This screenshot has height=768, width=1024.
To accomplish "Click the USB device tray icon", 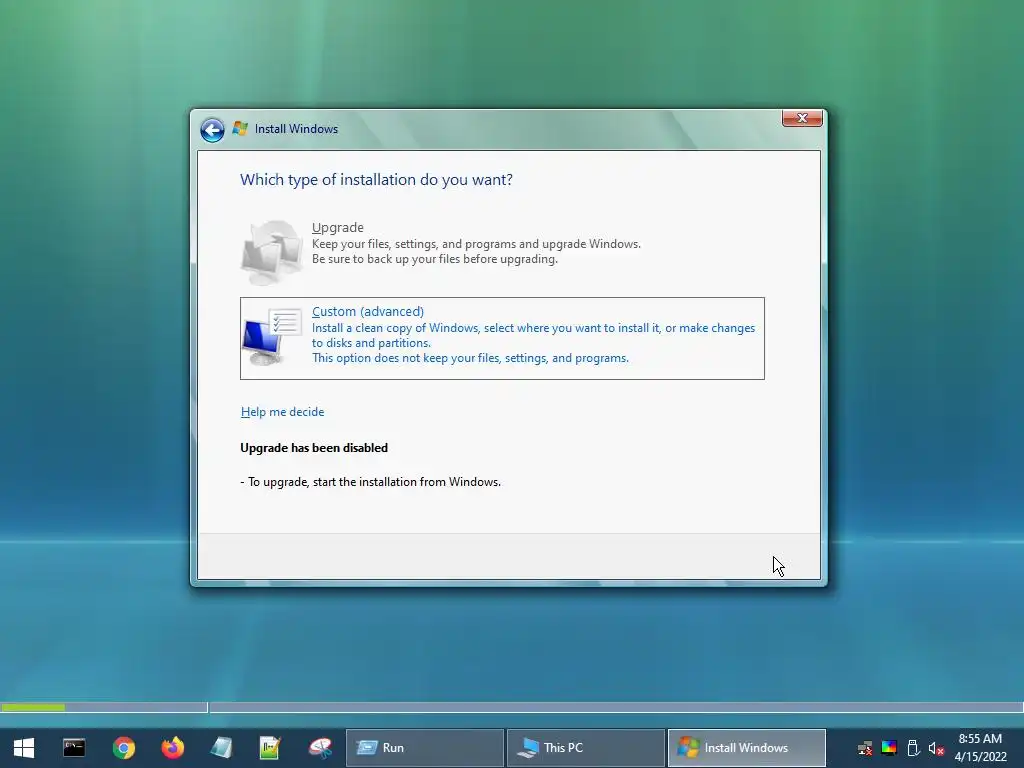I will click(x=913, y=748).
